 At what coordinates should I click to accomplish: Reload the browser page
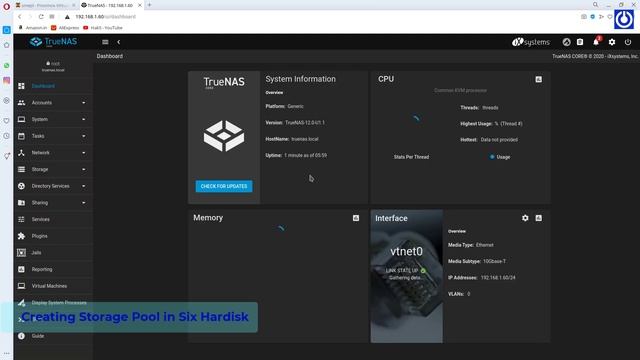click(41, 17)
